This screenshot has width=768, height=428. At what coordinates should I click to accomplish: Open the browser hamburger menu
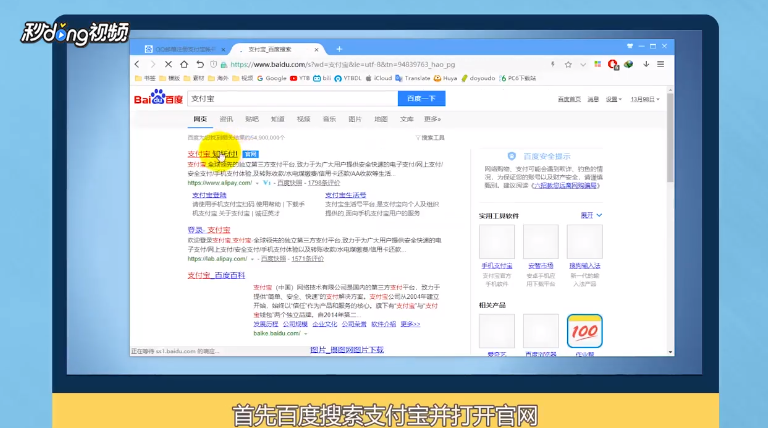pos(661,64)
